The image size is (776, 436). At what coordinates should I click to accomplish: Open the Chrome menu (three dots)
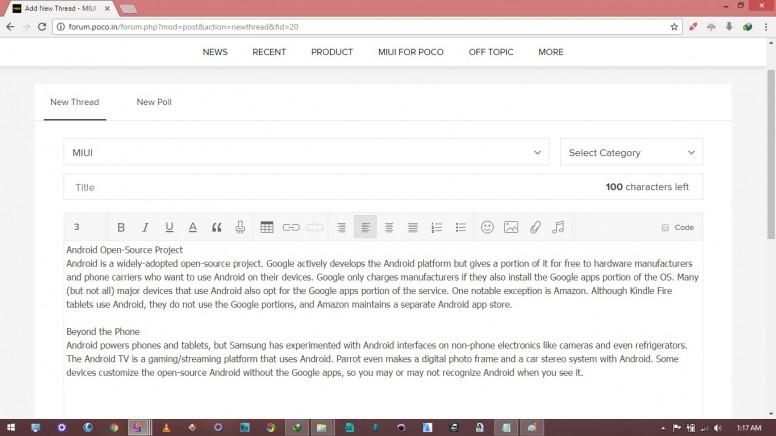click(766, 27)
